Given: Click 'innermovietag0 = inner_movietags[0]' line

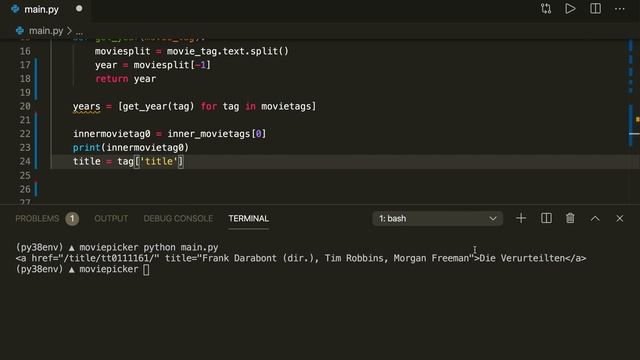Looking at the screenshot, I should click(x=169, y=134).
